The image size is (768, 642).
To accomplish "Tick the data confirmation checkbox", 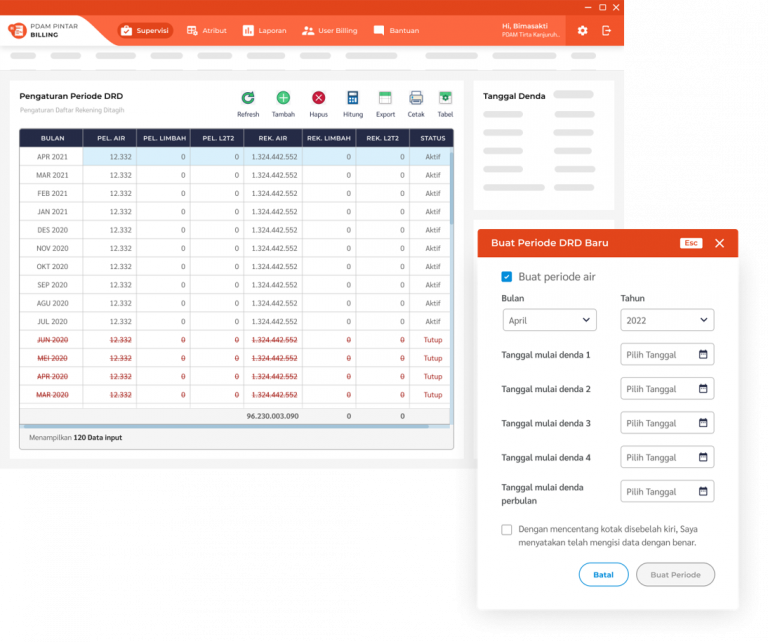I will coord(507,530).
